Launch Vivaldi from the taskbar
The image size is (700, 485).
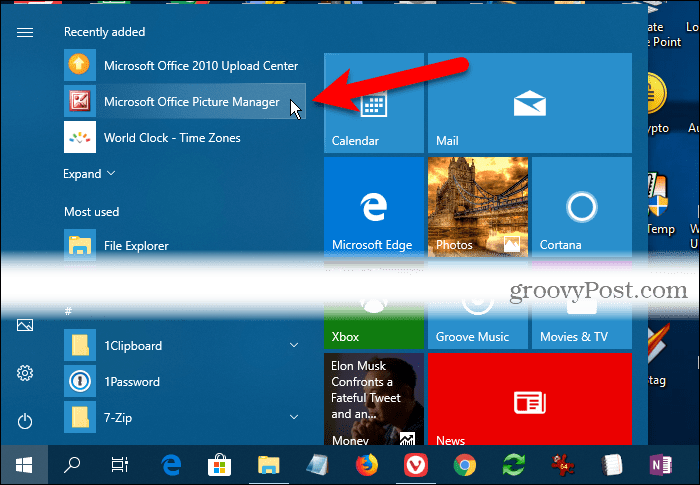coord(416,465)
